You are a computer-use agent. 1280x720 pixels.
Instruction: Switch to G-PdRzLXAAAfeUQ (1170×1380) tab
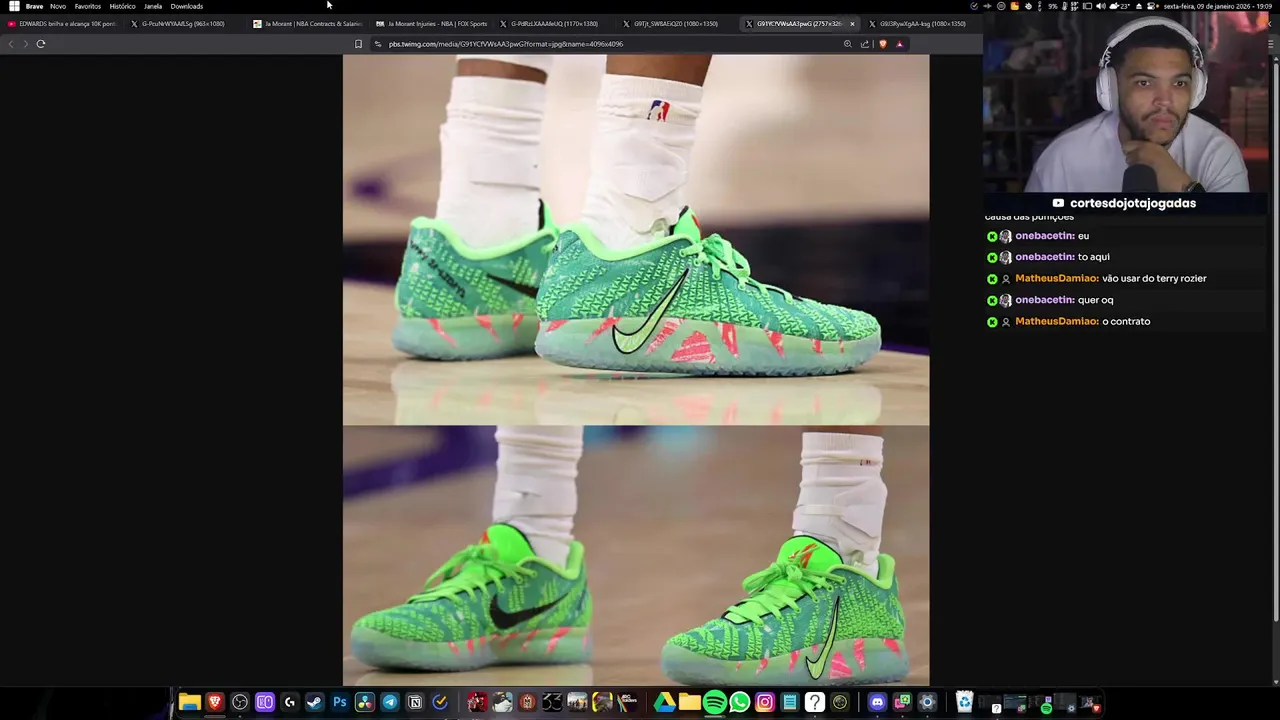(554, 24)
